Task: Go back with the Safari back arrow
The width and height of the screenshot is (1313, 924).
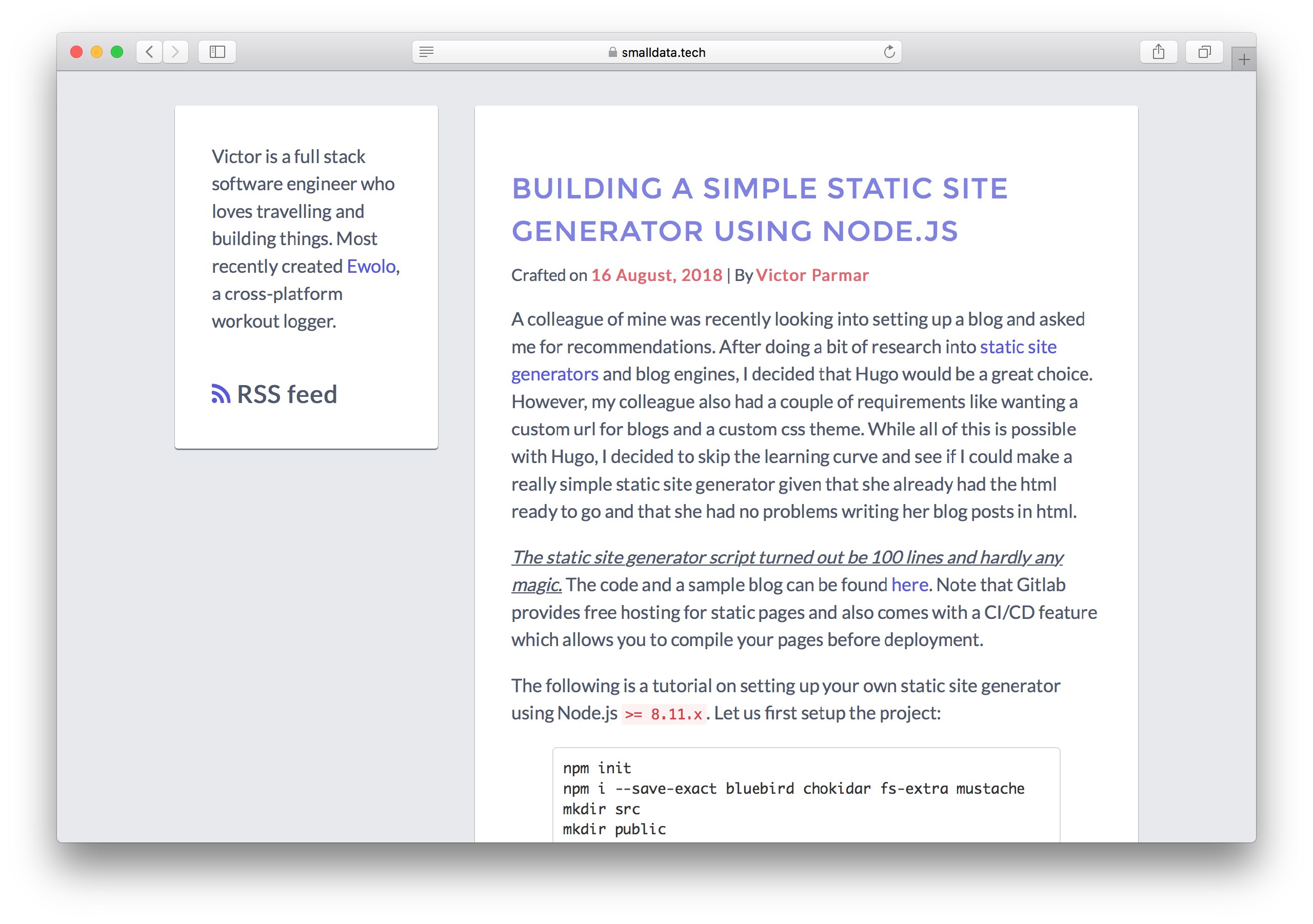Action: click(x=149, y=52)
